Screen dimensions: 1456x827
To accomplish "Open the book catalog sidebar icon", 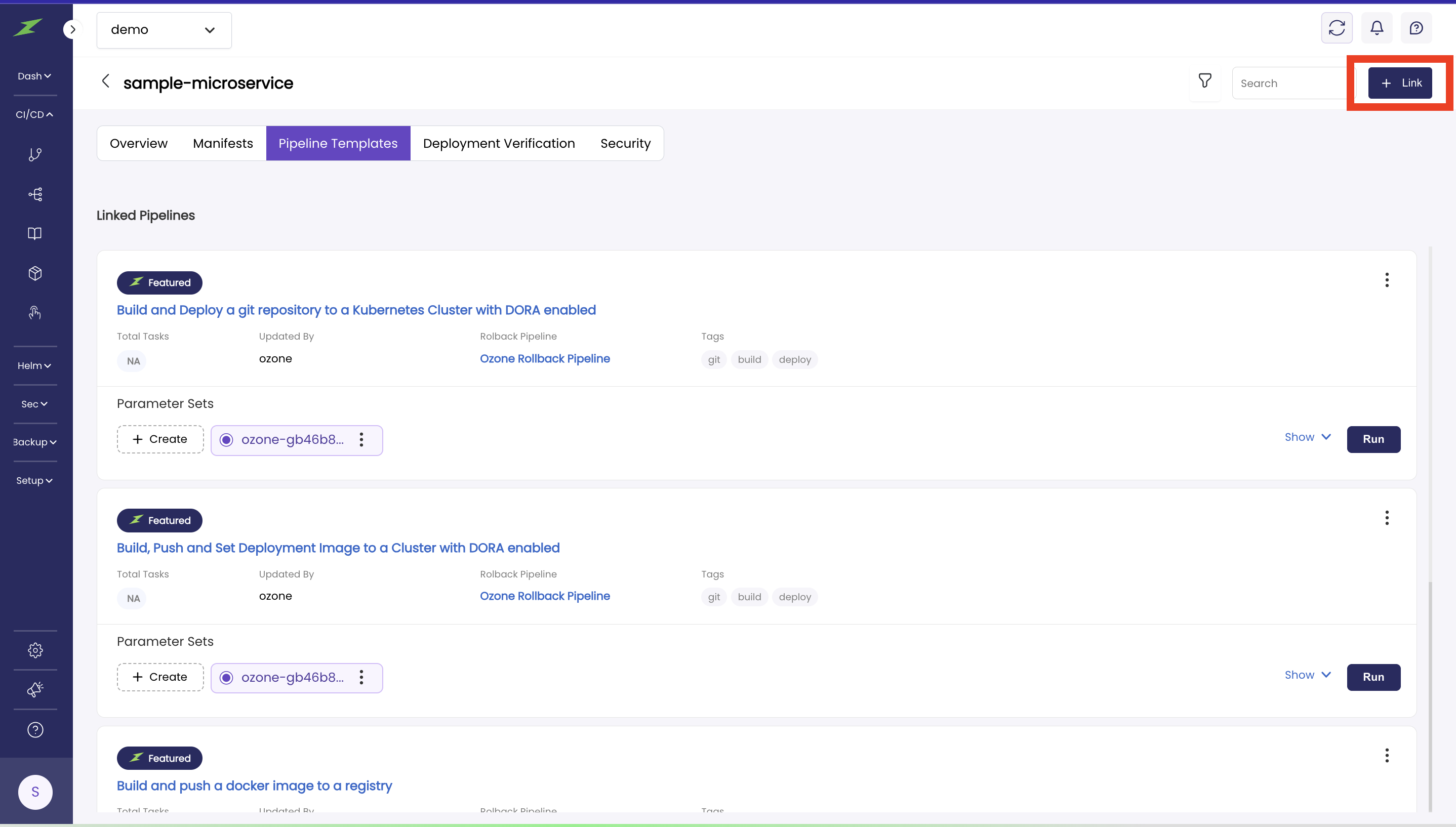I will (x=35, y=233).
